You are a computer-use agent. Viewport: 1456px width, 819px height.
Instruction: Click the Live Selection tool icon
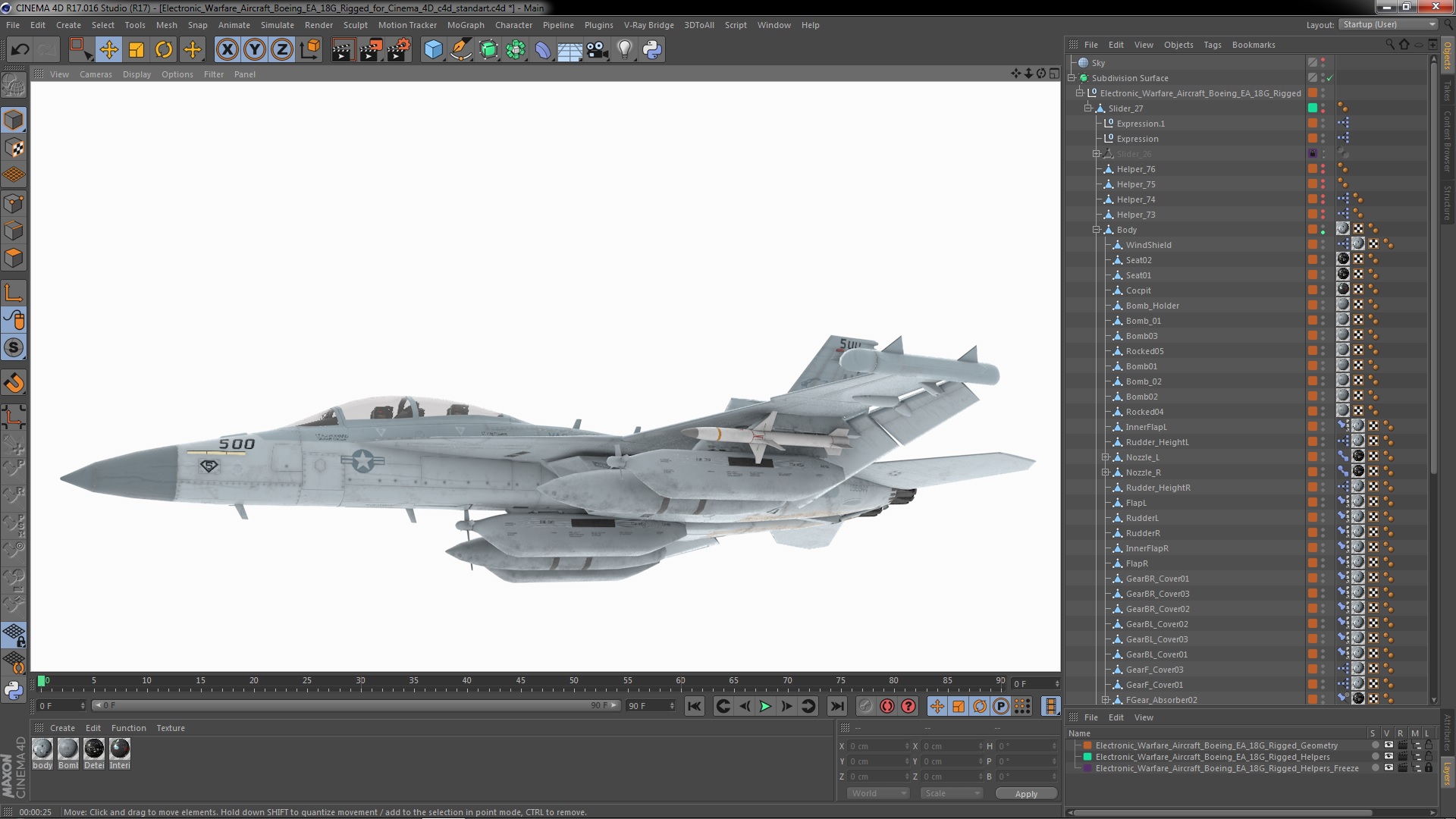(80, 50)
